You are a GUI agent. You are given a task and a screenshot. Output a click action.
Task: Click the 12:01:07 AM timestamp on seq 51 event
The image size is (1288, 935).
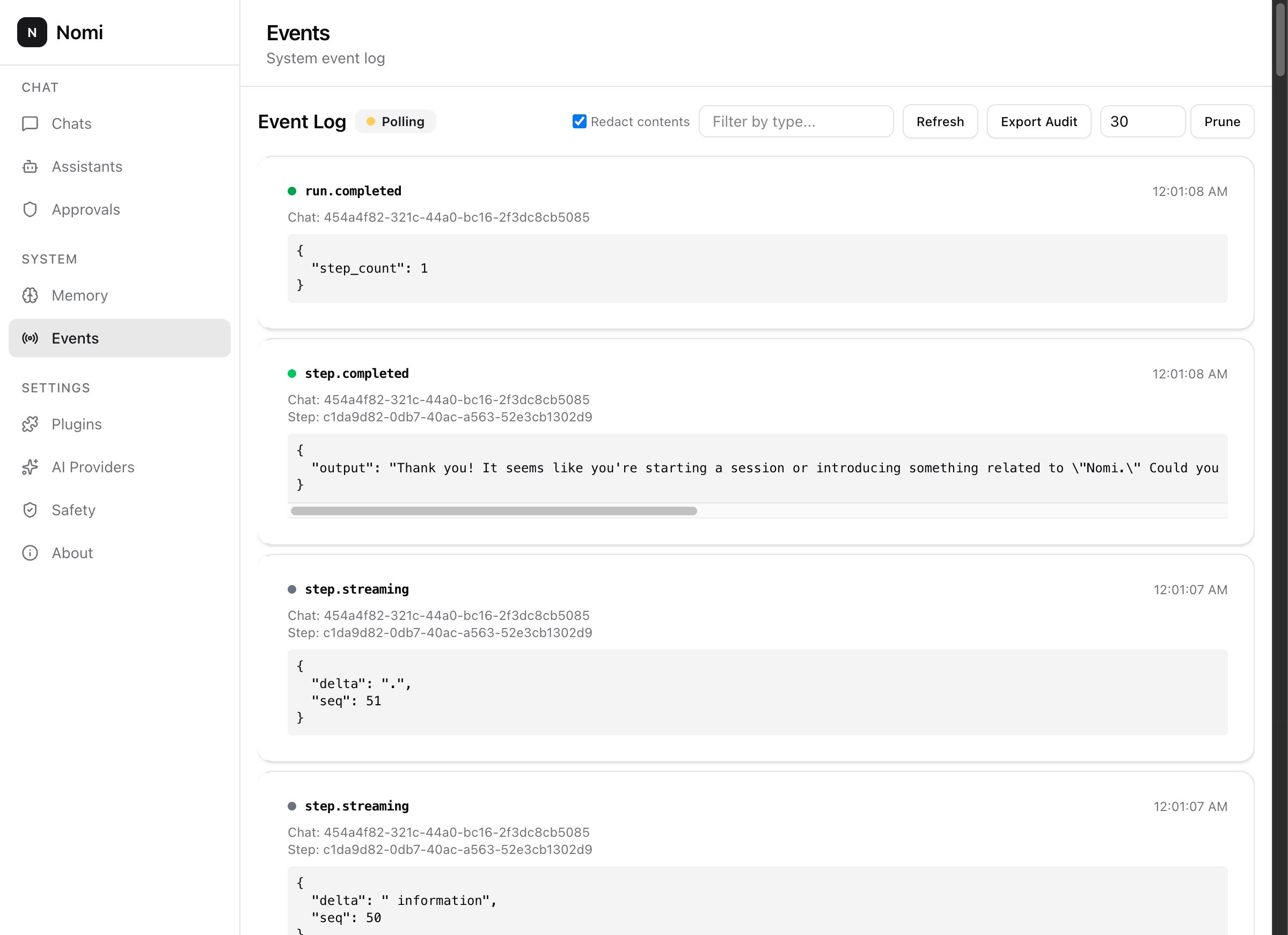tap(1190, 590)
